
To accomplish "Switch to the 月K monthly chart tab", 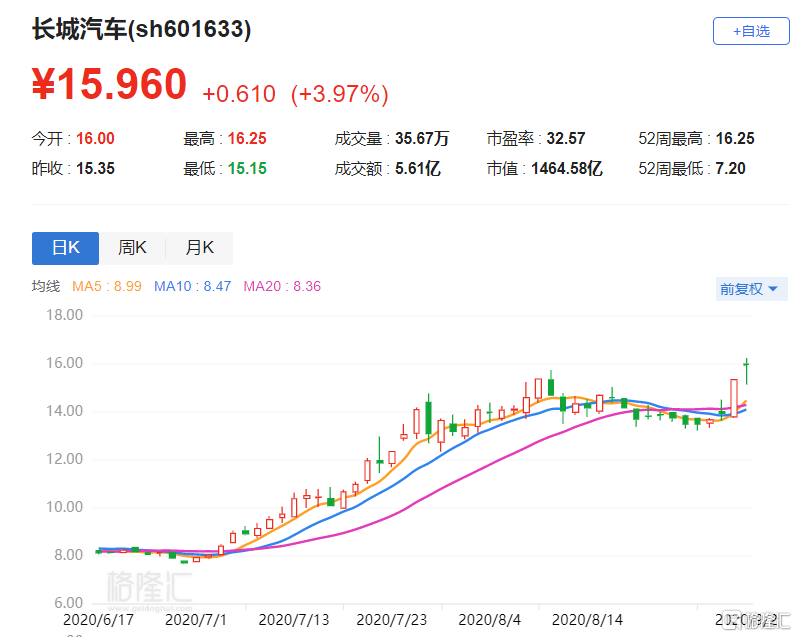I will pos(199,248).
